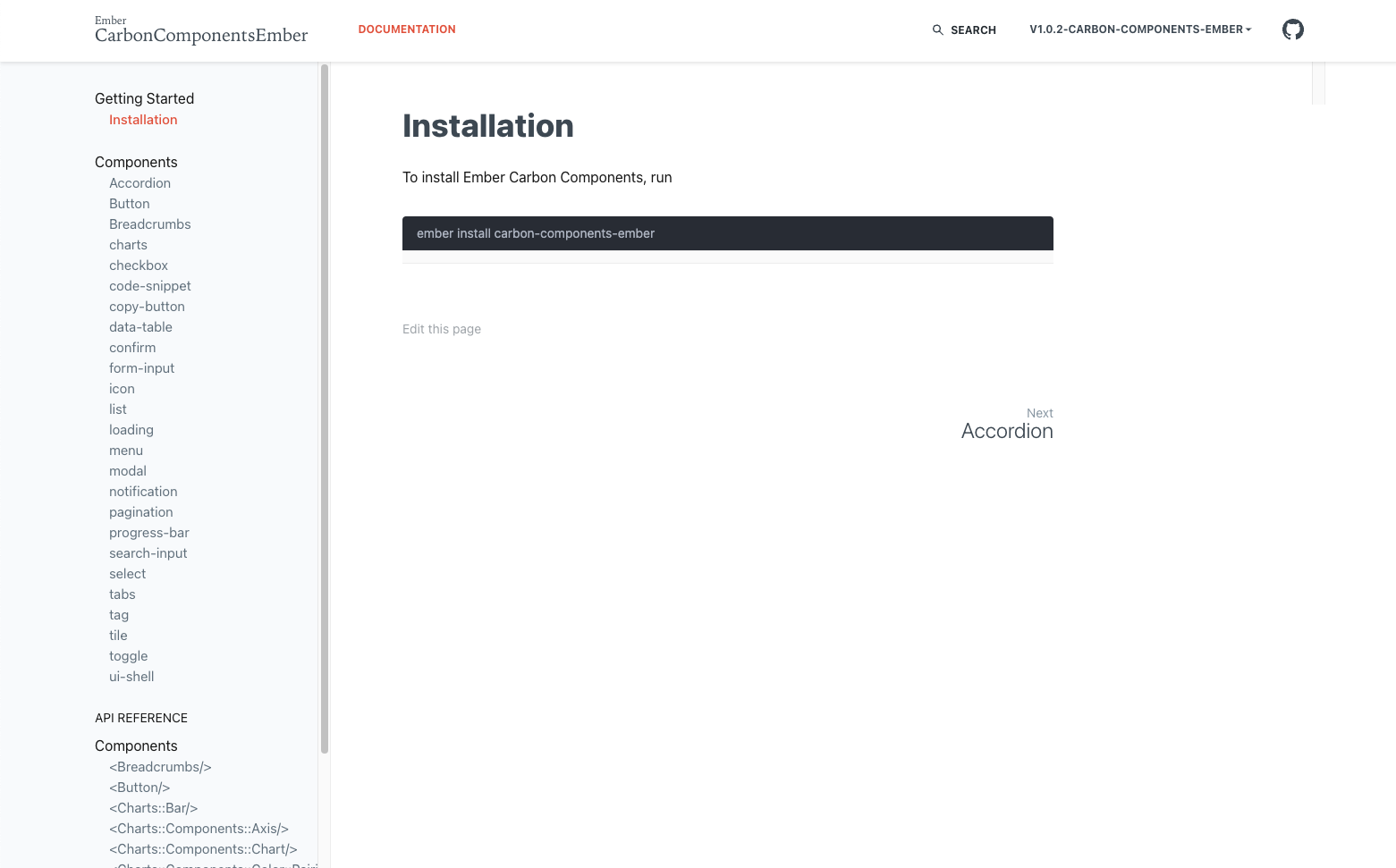The height and width of the screenshot is (868, 1396).
Task: Open the V1.0.2-CARBON-COMPONENTS-EMBER version dropdown
Action: (1139, 29)
